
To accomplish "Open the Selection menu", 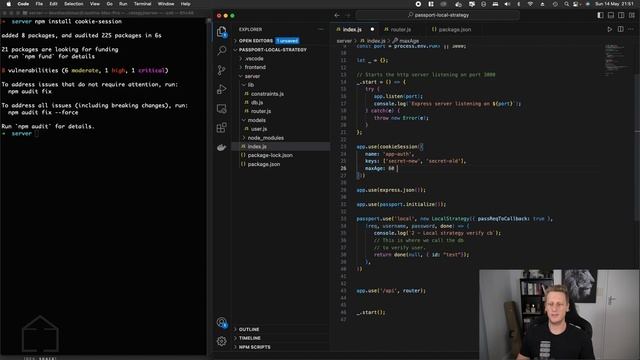I will (73, 4).
